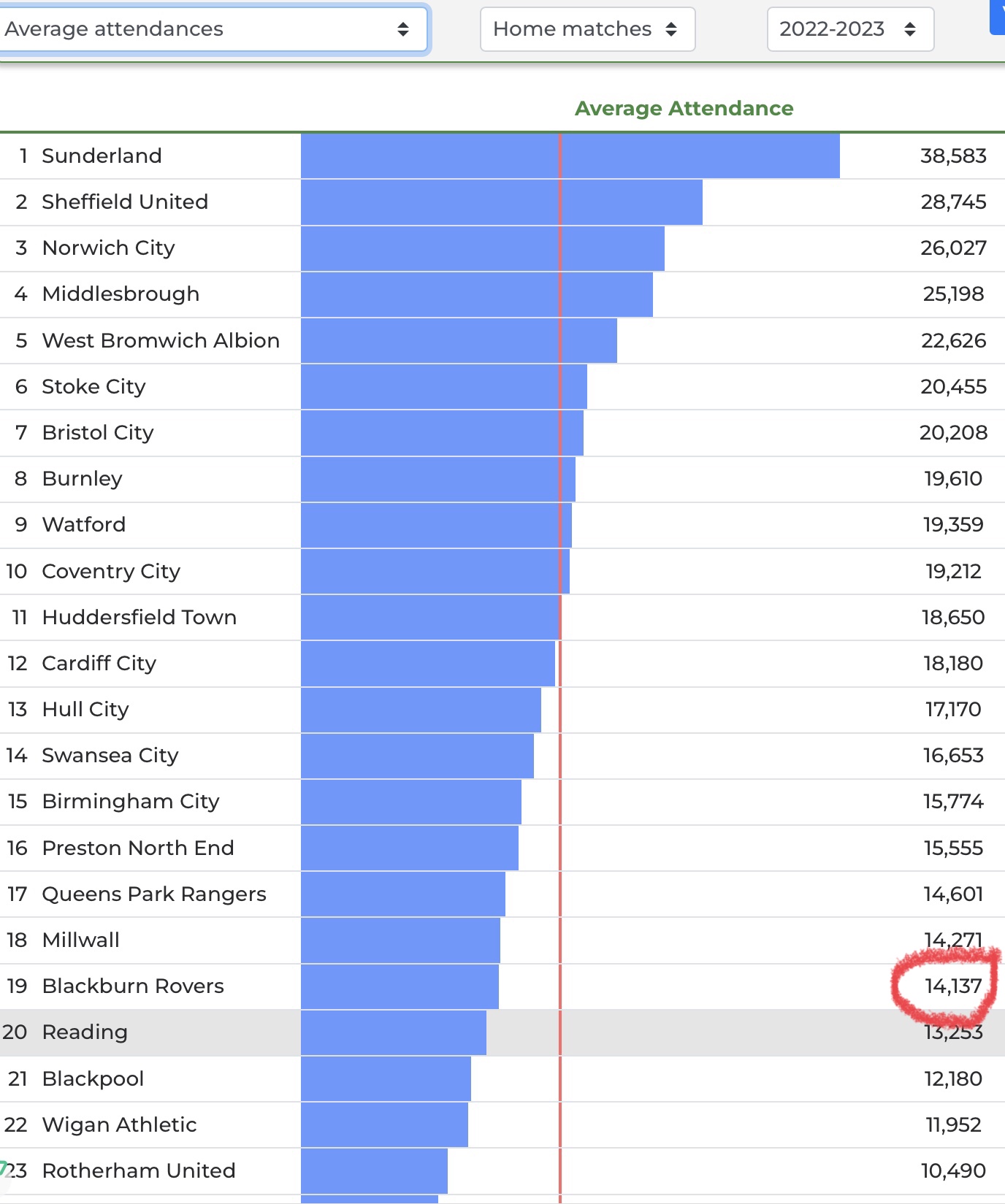Click the Average Attendance column header
The height and width of the screenshot is (1204, 1005).
point(684,109)
